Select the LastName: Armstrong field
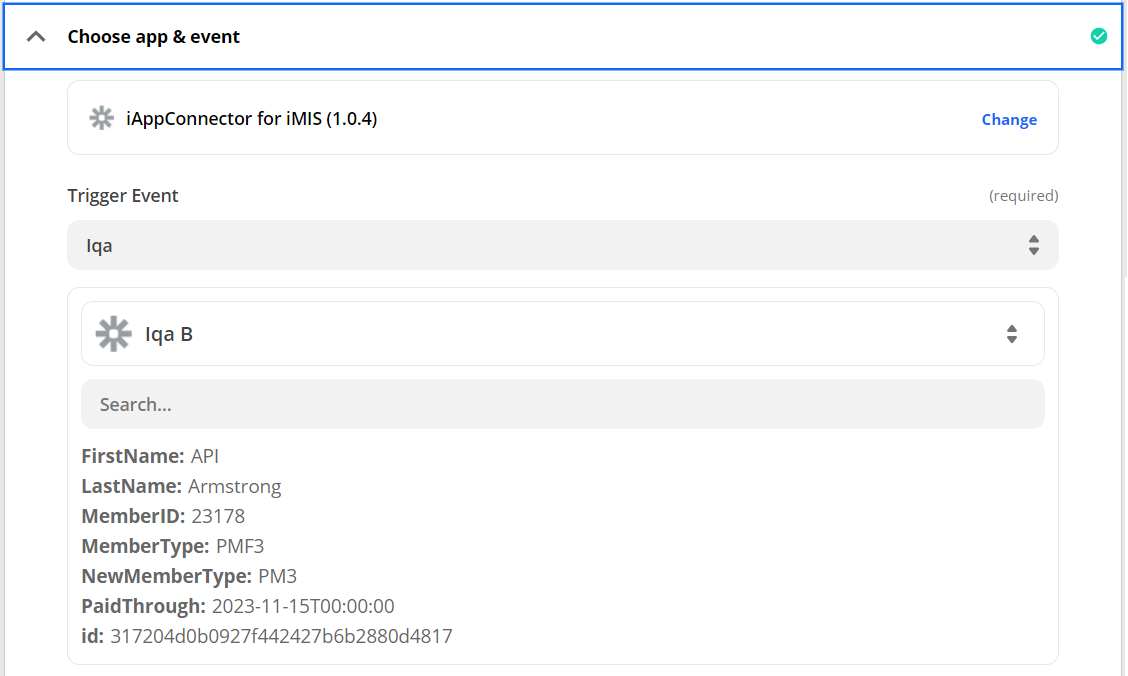The width and height of the screenshot is (1128, 676). (181, 487)
